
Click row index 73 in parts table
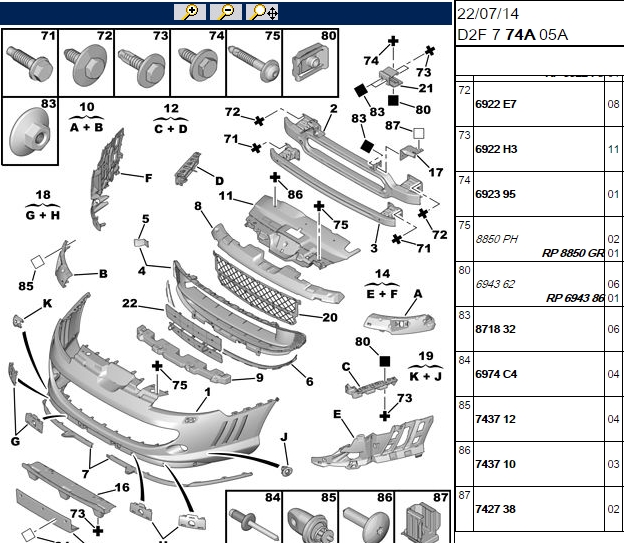pyautogui.click(x=464, y=135)
